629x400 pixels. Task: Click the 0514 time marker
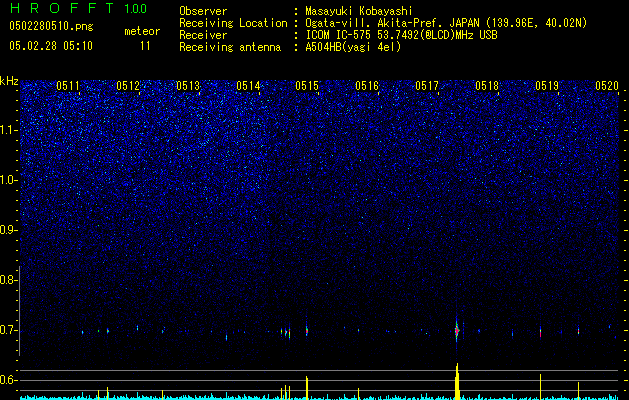248,86
